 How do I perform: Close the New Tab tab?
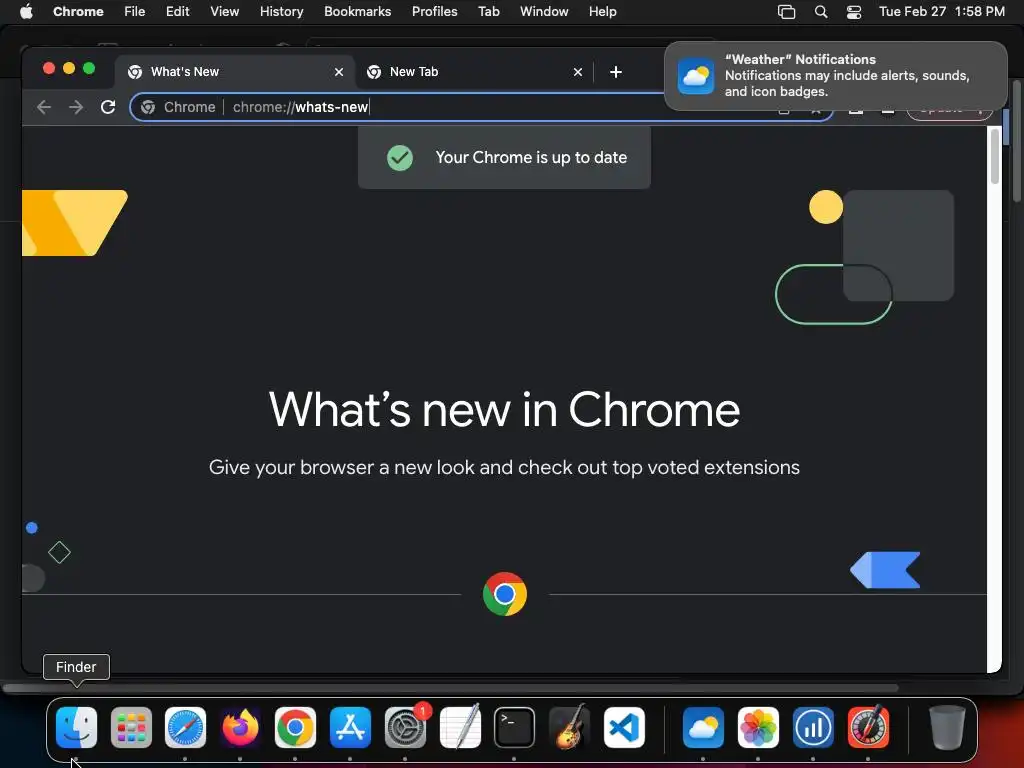pos(578,72)
